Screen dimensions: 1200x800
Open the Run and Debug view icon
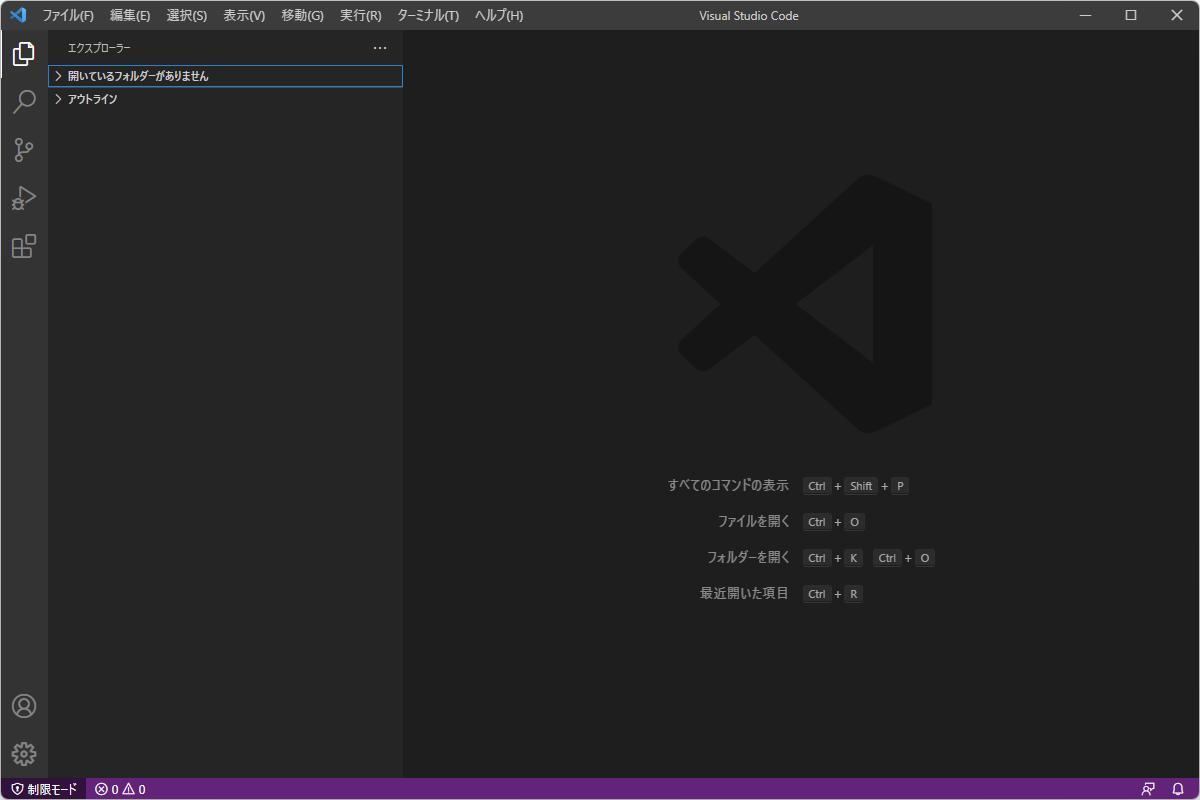click(x=24, y=198)
